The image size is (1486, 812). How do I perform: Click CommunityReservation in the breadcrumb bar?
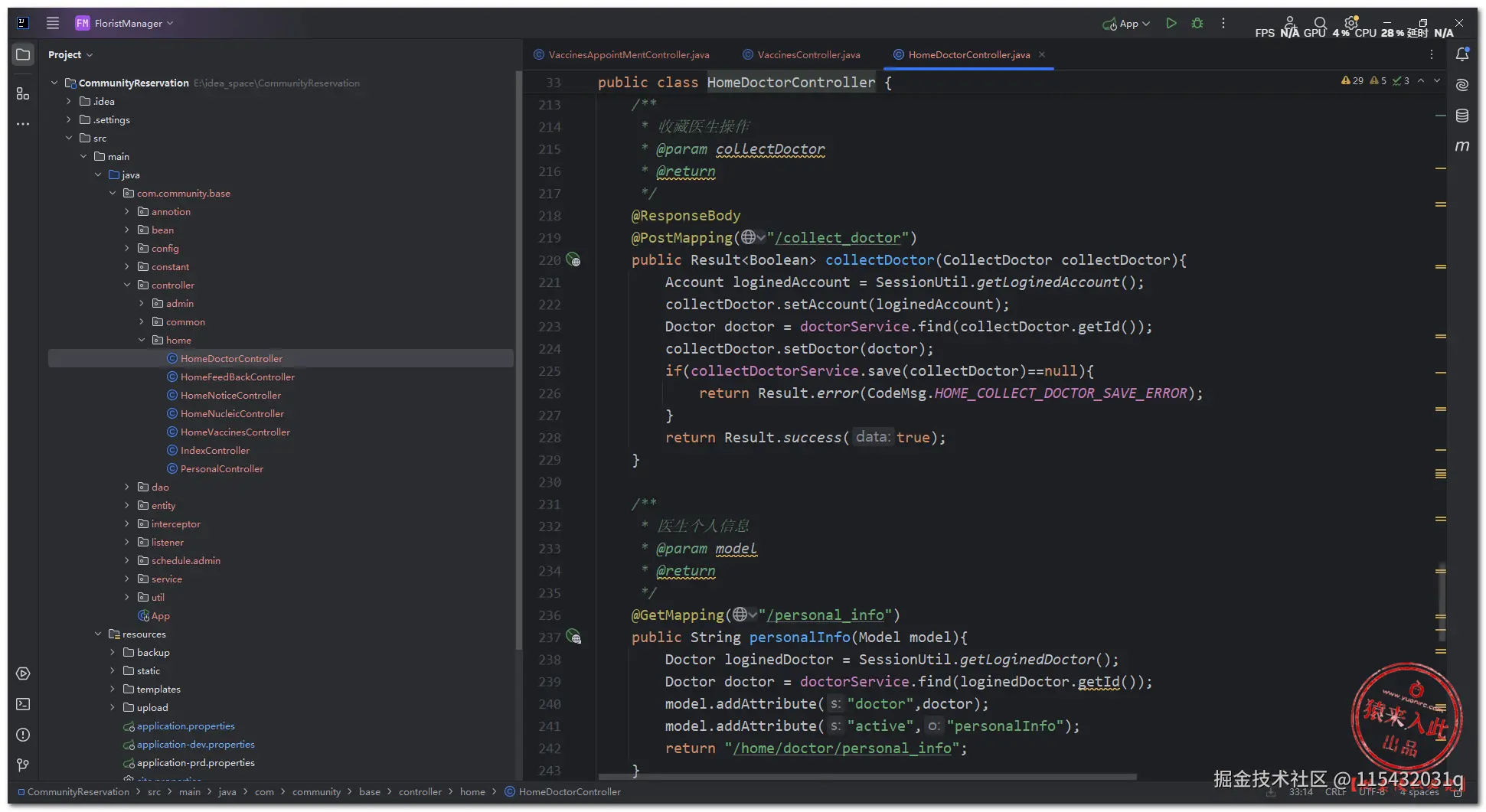pos(78,791)
